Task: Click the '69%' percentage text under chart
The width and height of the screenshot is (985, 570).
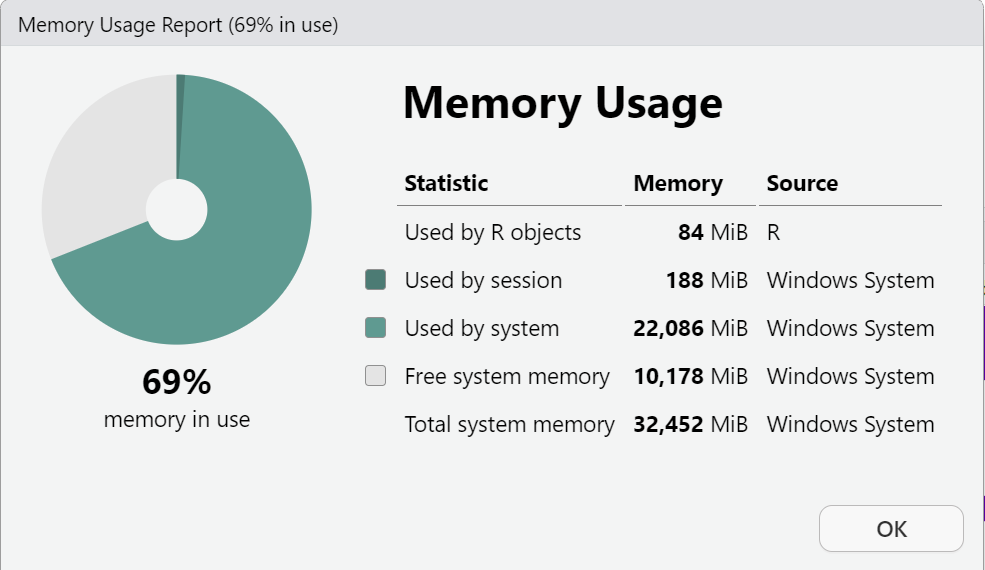Action: point(177,382)
